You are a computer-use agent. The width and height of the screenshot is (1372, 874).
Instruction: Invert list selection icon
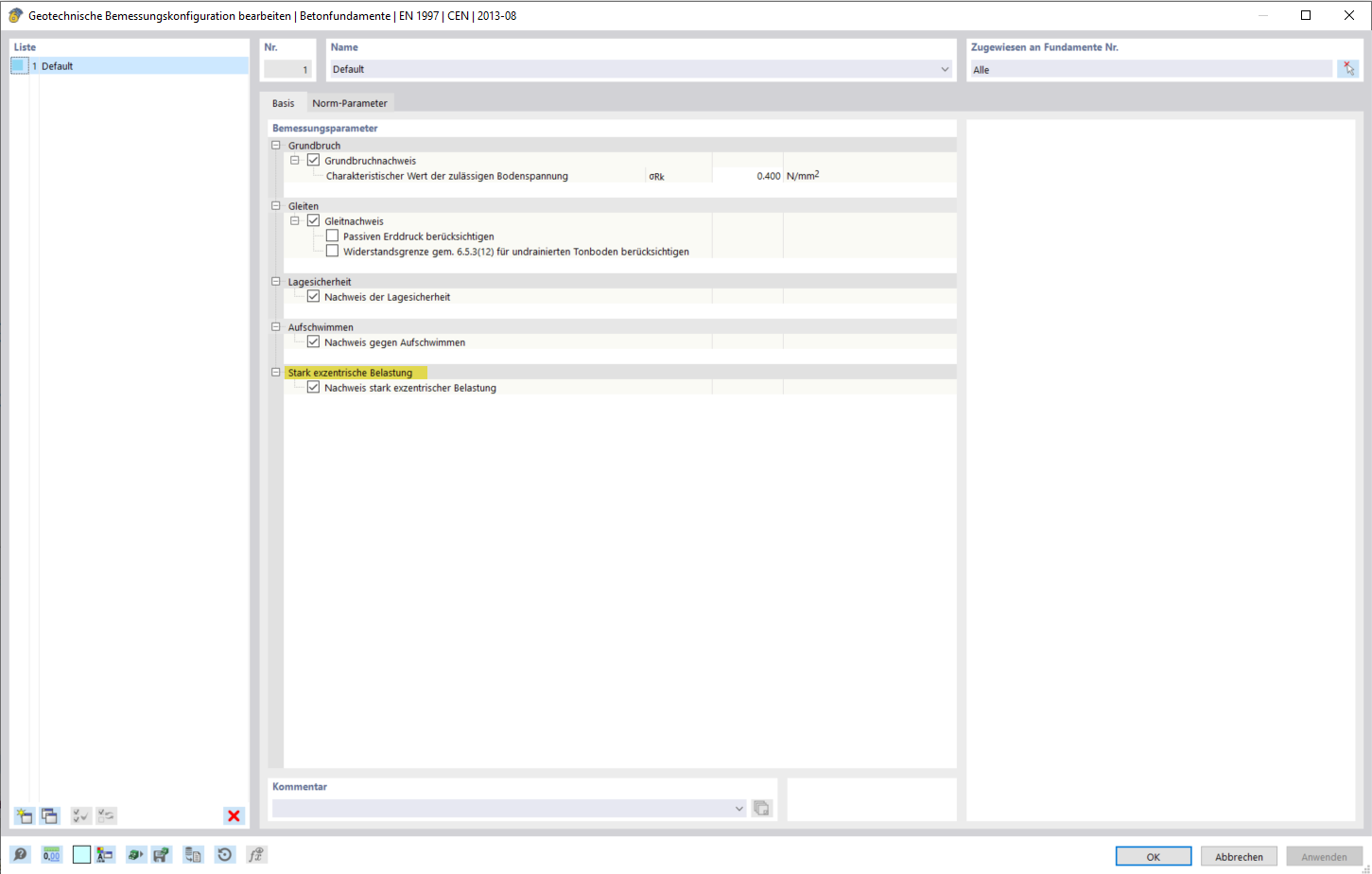point(106,815)
